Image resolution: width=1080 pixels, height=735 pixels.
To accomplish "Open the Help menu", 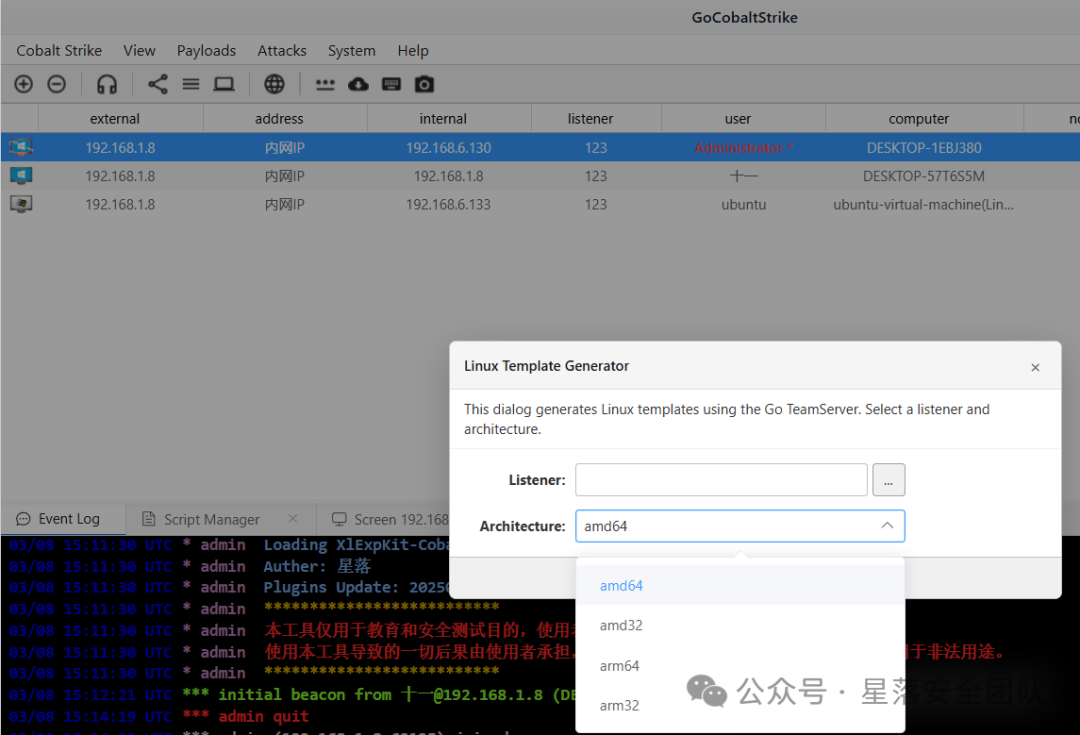I will point(413,50).
